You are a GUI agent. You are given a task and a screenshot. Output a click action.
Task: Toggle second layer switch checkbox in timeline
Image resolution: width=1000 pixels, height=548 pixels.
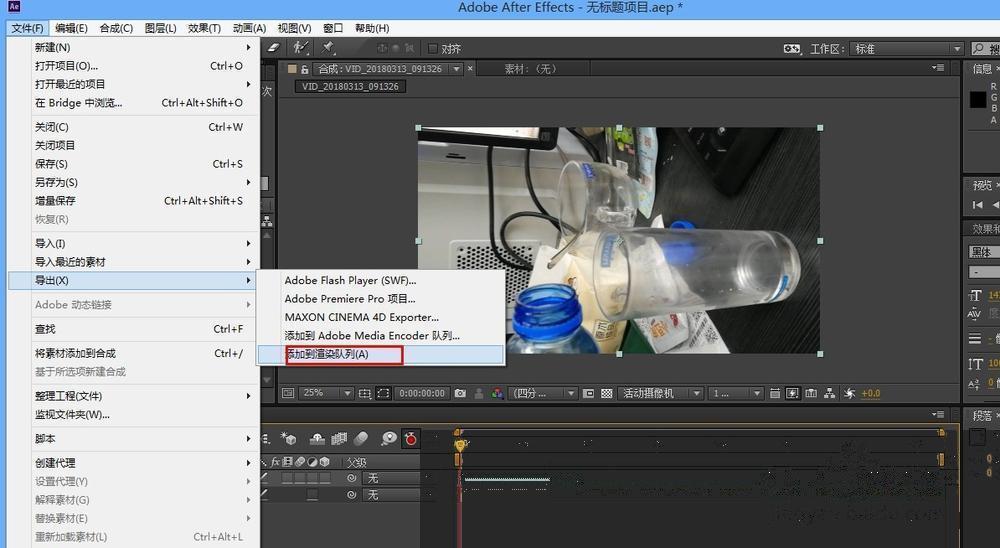(x=312, y=495)
